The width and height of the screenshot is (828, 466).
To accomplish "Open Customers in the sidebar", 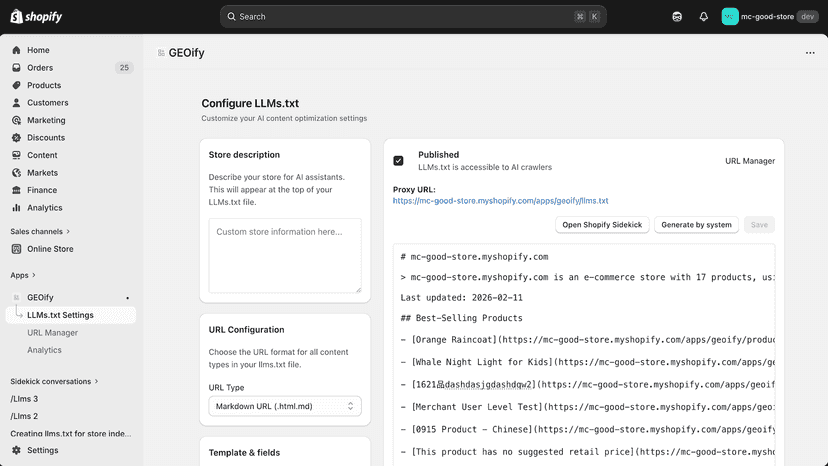I will pos(48,102).
